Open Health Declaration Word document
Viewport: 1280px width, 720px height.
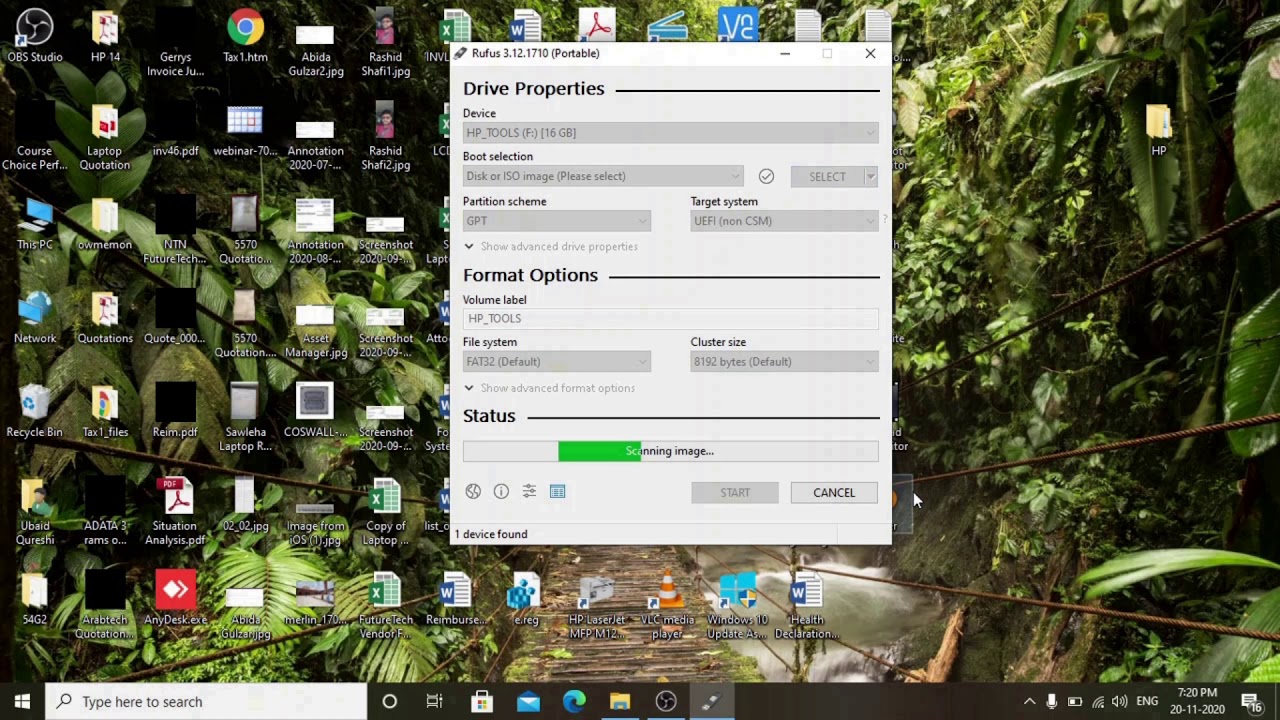pos(807,606)
